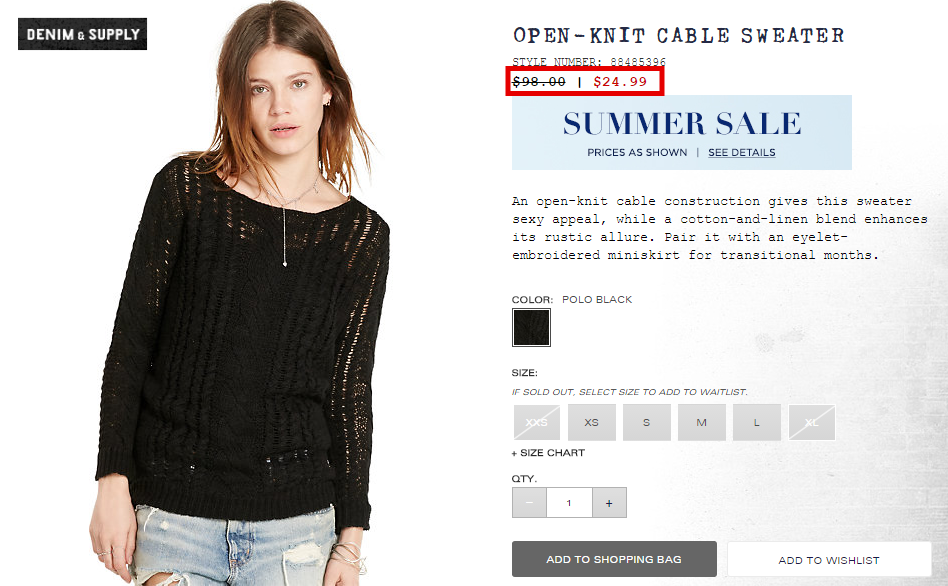Screen dimensions: 948x586
Task: Pick the Polo Black color swatch
Action: (531, 327)
